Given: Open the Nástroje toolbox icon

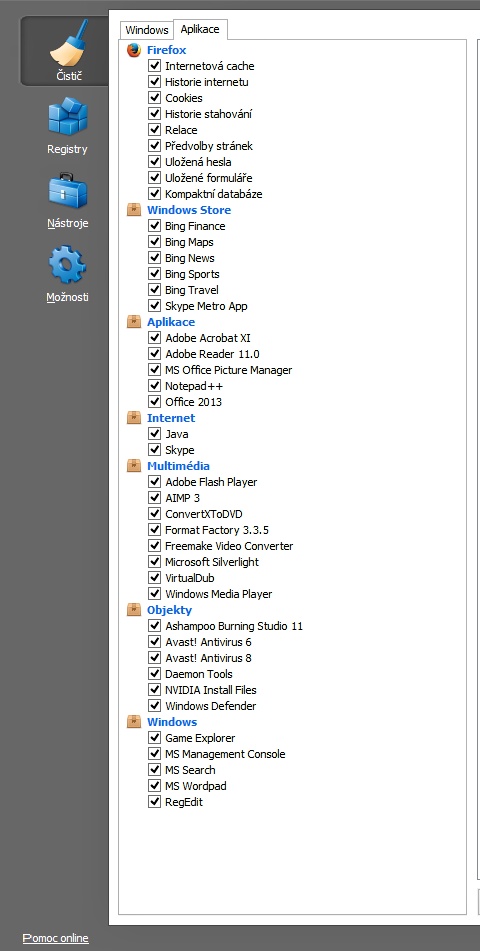Looking at the screenshot, I should tap(67, 190).
